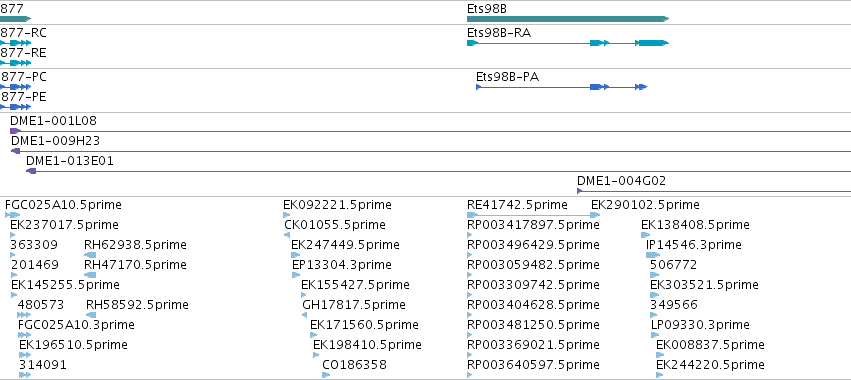The height and width of the screenshot is (380, 851).
Task: Click the EK290102.5prime EST label
Action: coord(645,205)
